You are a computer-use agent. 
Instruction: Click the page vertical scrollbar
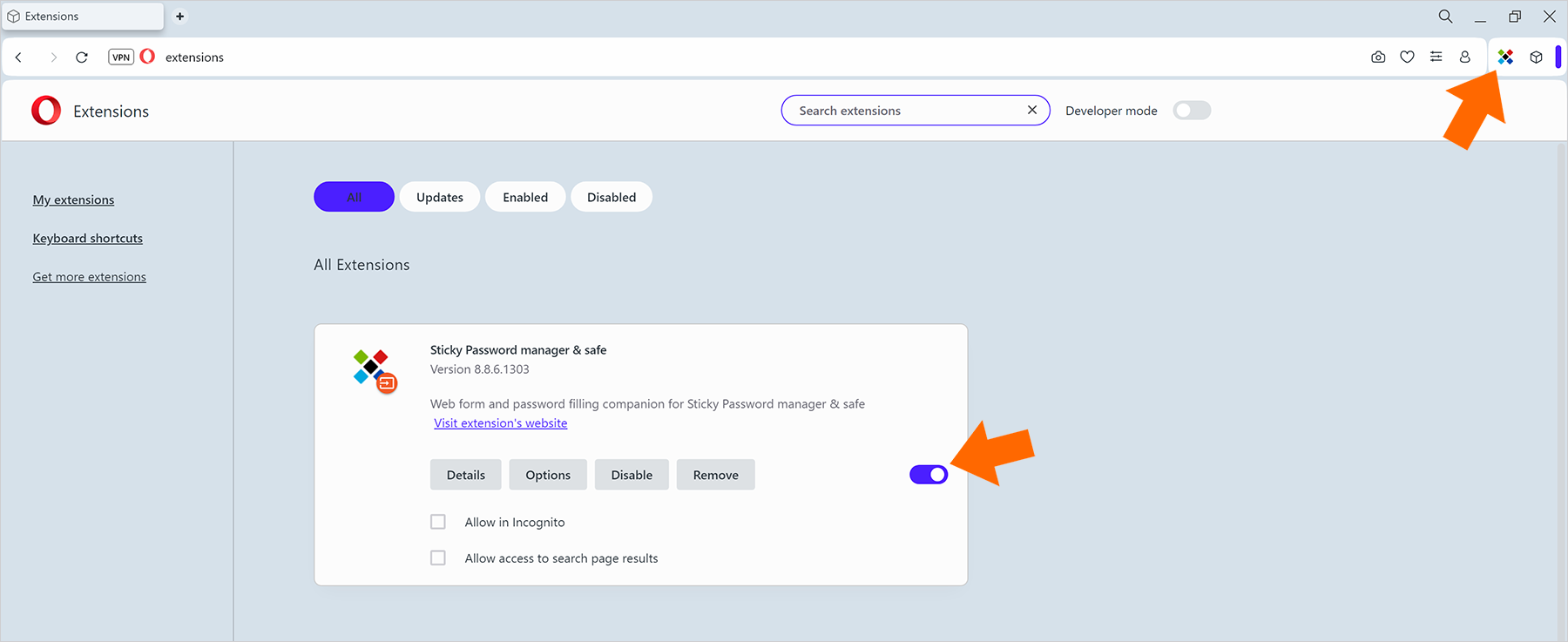(1561, 392)
